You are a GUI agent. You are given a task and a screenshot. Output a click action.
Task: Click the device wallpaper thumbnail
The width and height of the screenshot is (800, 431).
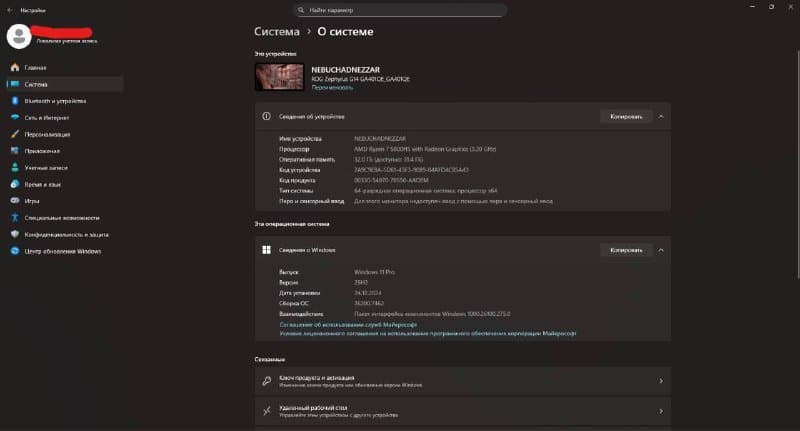click(279, 77)
